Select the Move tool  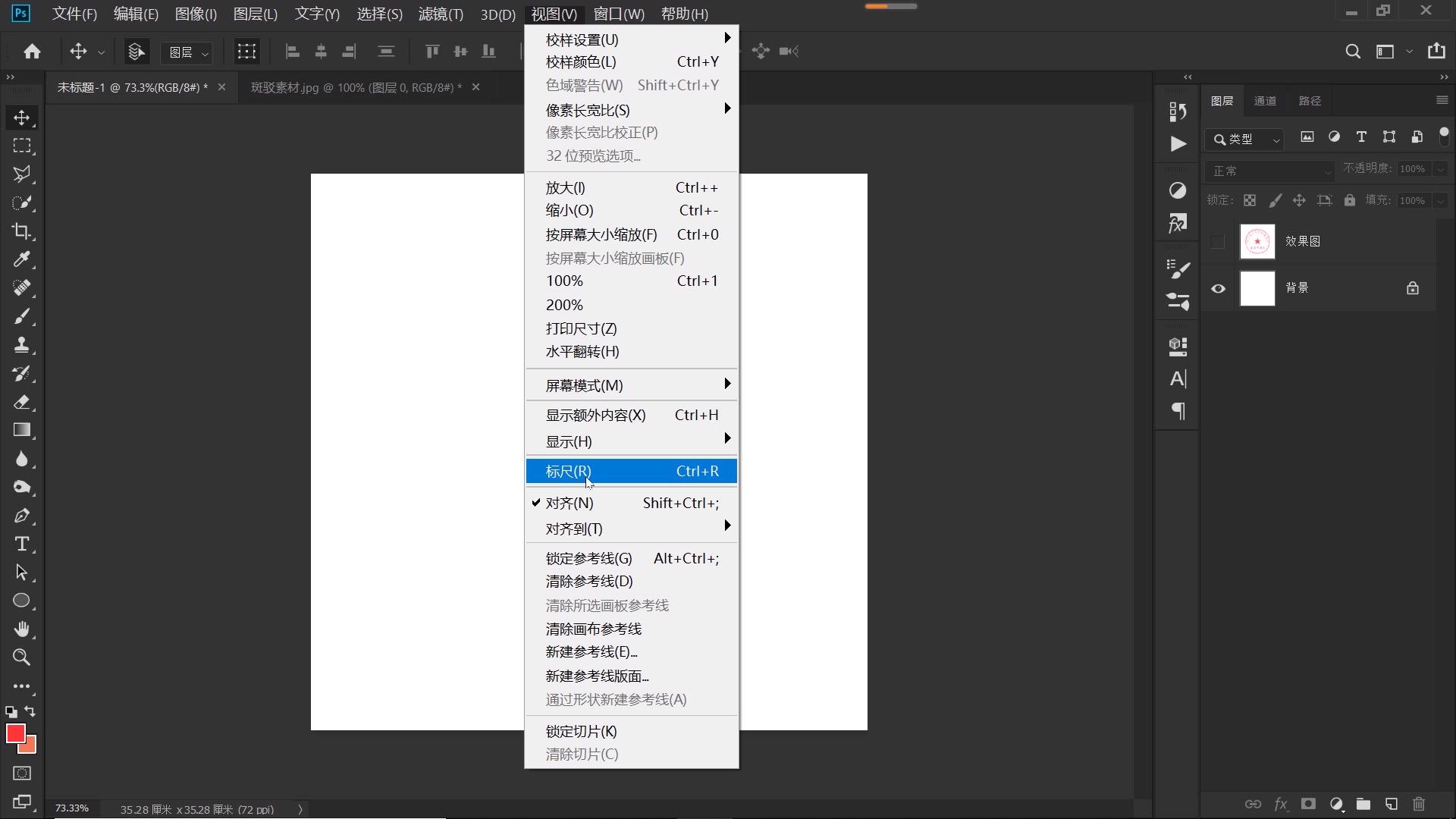pos(22,118)
